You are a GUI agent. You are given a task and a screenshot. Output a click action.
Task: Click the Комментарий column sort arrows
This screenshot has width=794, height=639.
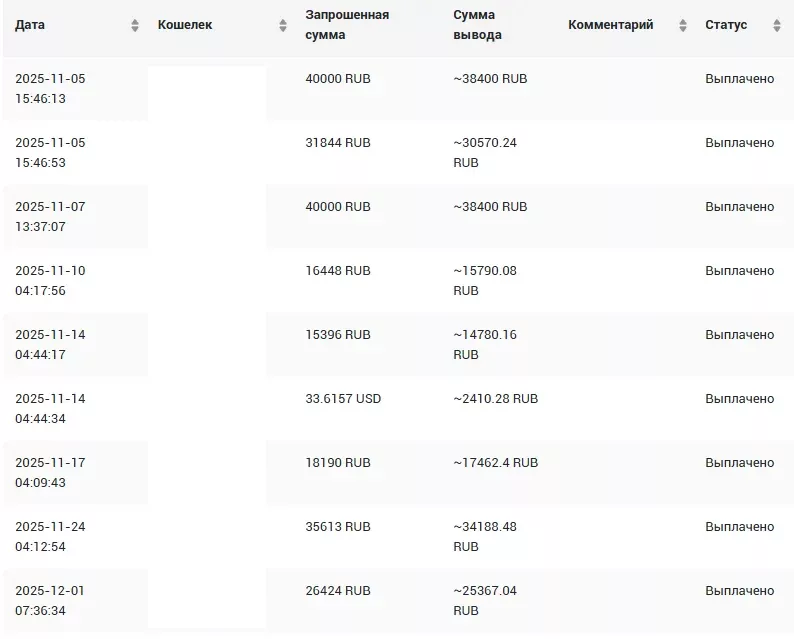tap(683, 25)
